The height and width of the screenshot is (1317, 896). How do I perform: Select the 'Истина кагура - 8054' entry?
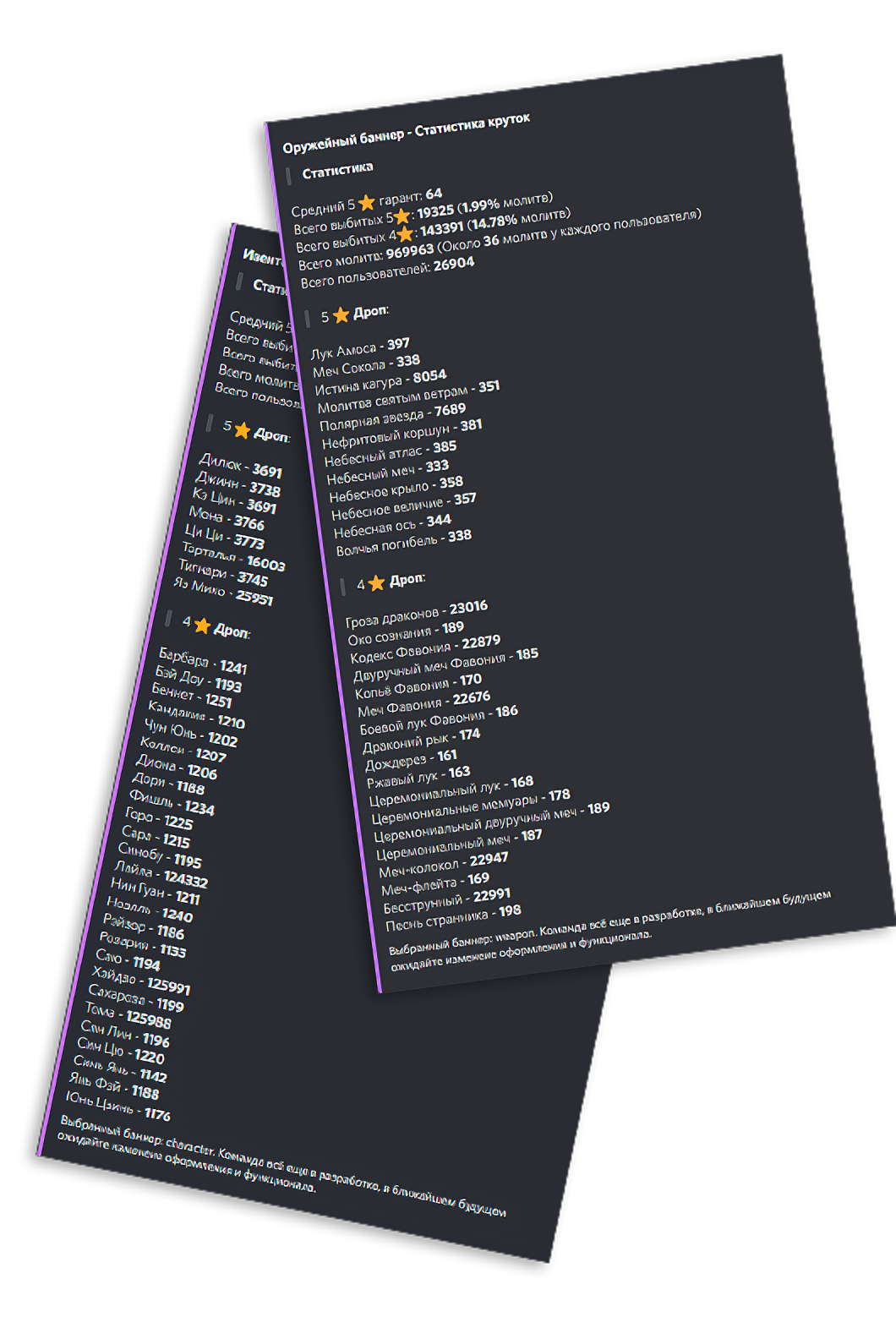click(380, 382)
